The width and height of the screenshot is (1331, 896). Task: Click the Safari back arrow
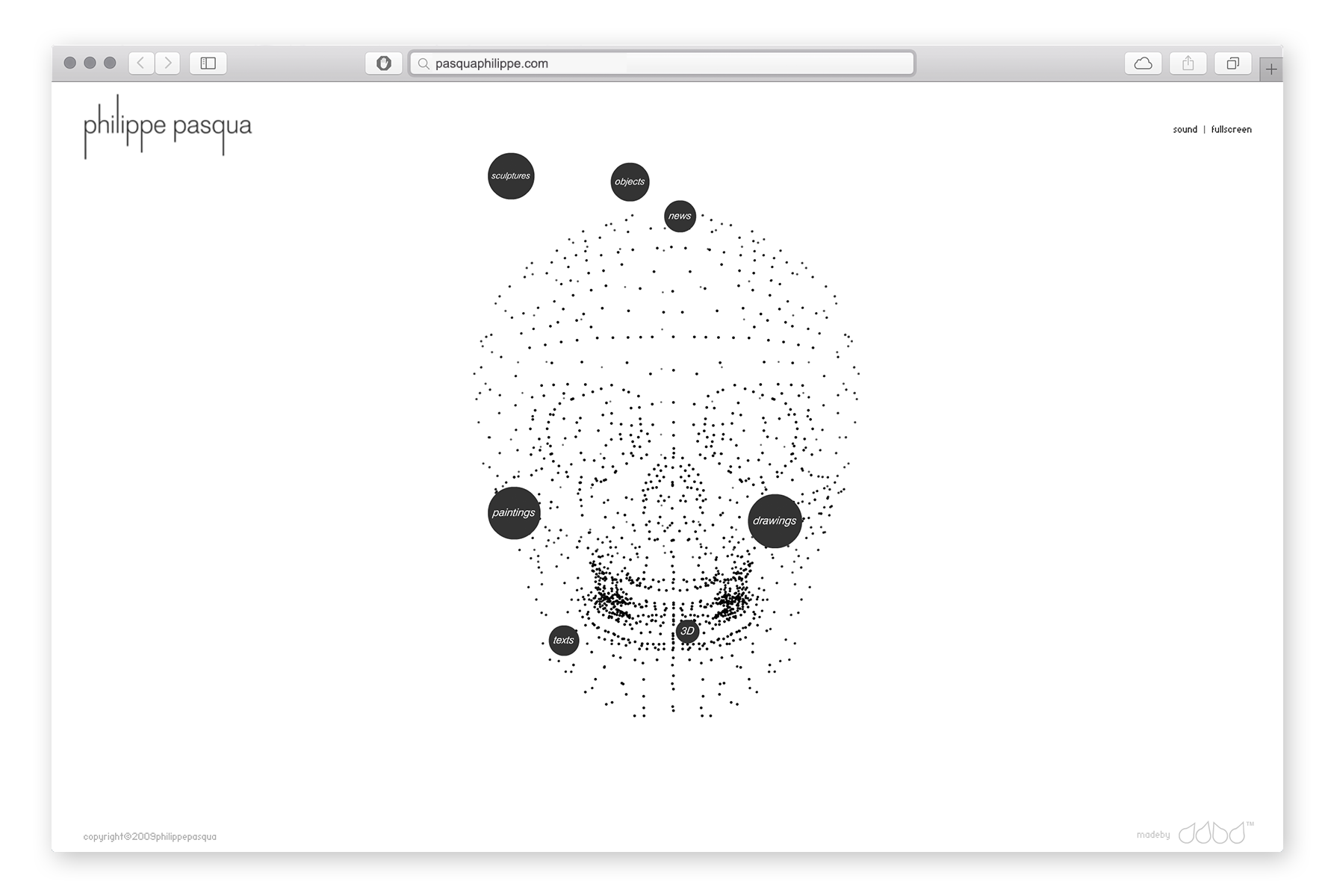pyautogui.click(x=141, y=63)
